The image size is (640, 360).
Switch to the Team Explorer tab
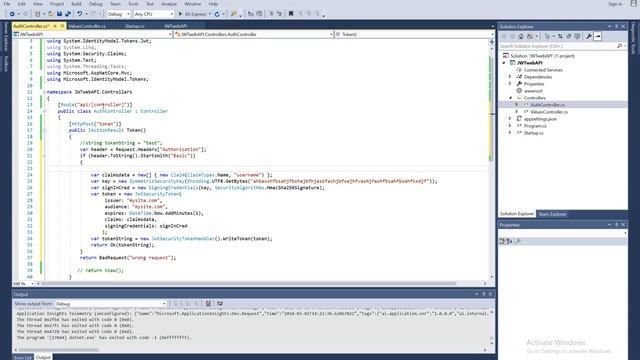tap(552, 214)
